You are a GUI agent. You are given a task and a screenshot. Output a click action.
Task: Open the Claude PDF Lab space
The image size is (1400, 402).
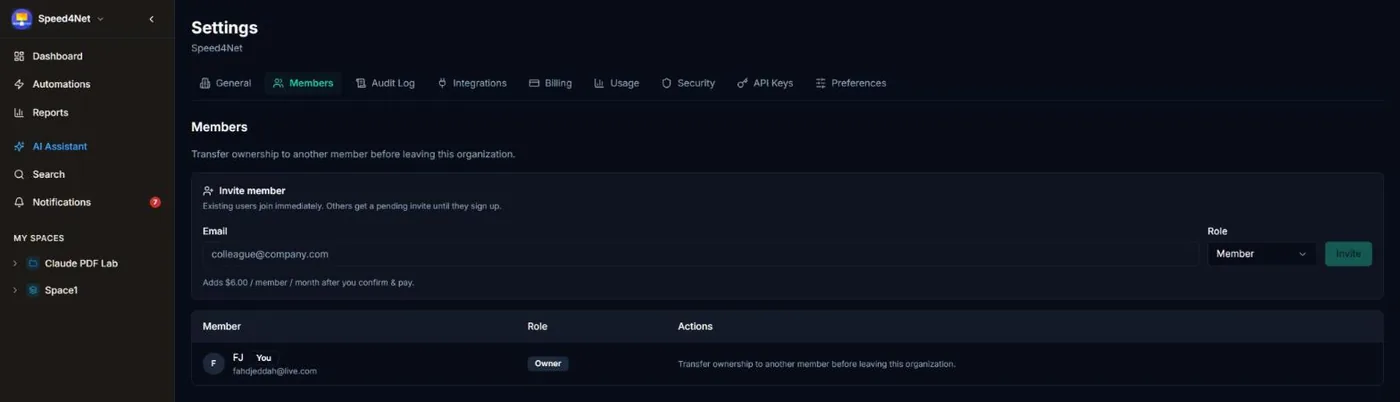click(x=81, y=263)
